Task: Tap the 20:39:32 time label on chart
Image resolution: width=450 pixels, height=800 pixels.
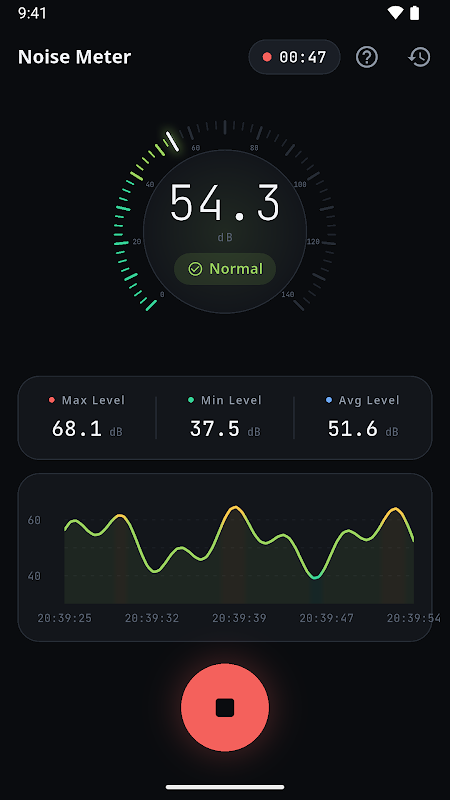Action: click(152, 618)
